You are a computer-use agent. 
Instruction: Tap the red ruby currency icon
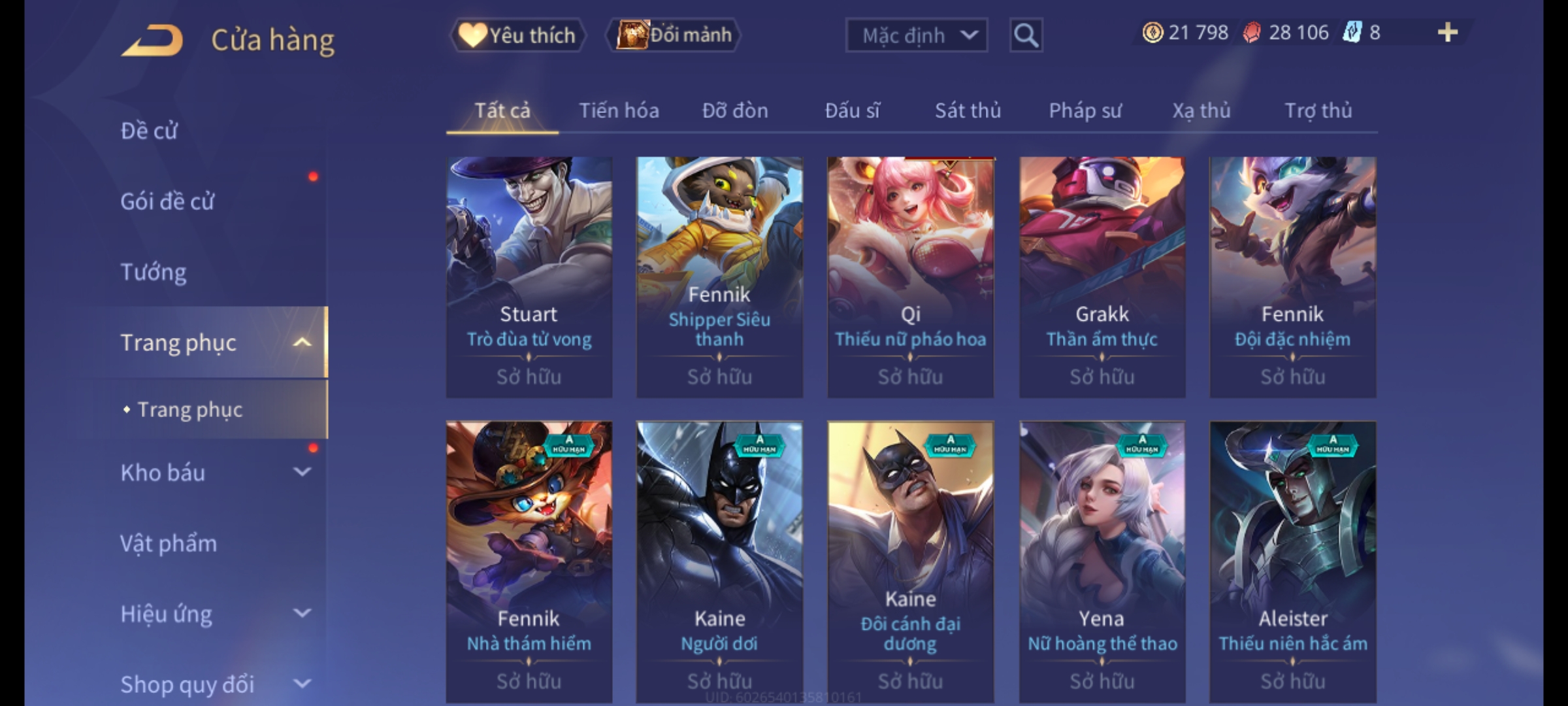point(1252,33)
